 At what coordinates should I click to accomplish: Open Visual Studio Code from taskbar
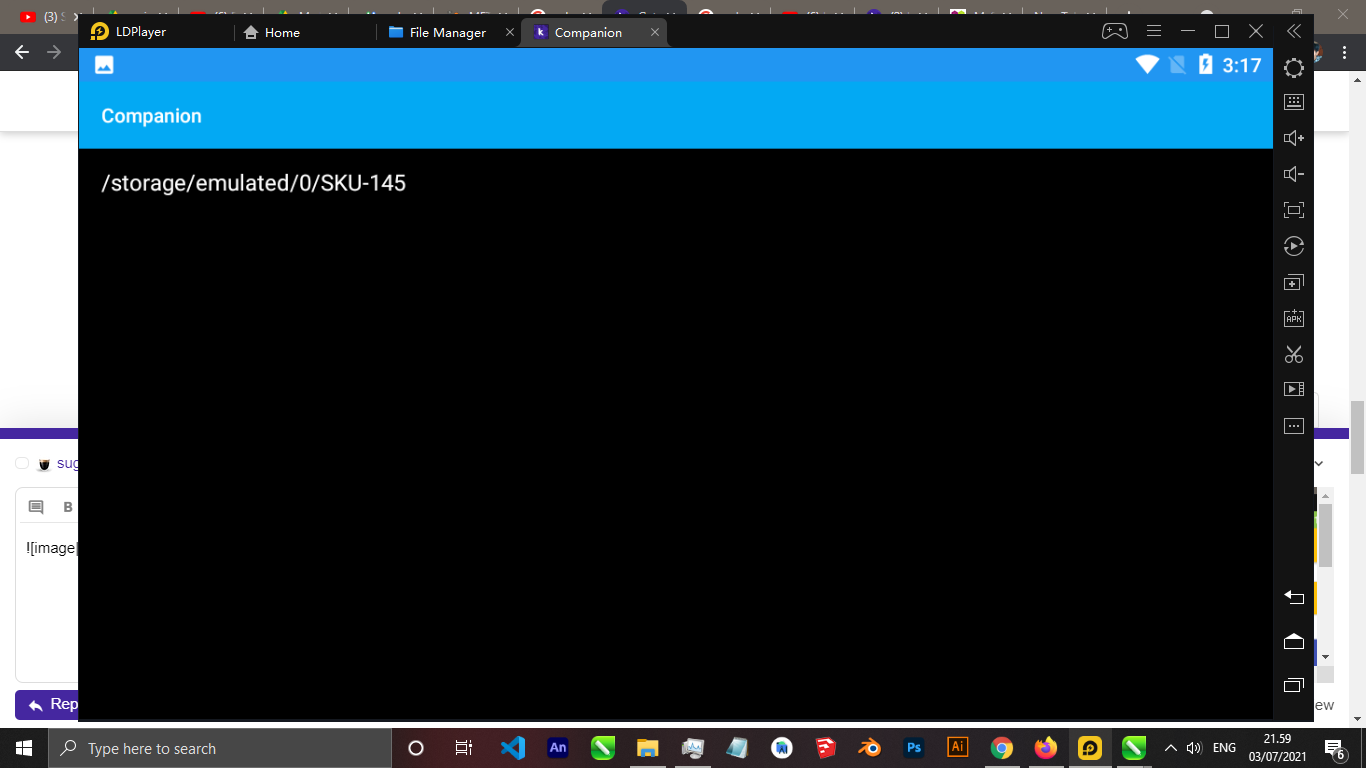pyautogui.click(x=512, y=748)
